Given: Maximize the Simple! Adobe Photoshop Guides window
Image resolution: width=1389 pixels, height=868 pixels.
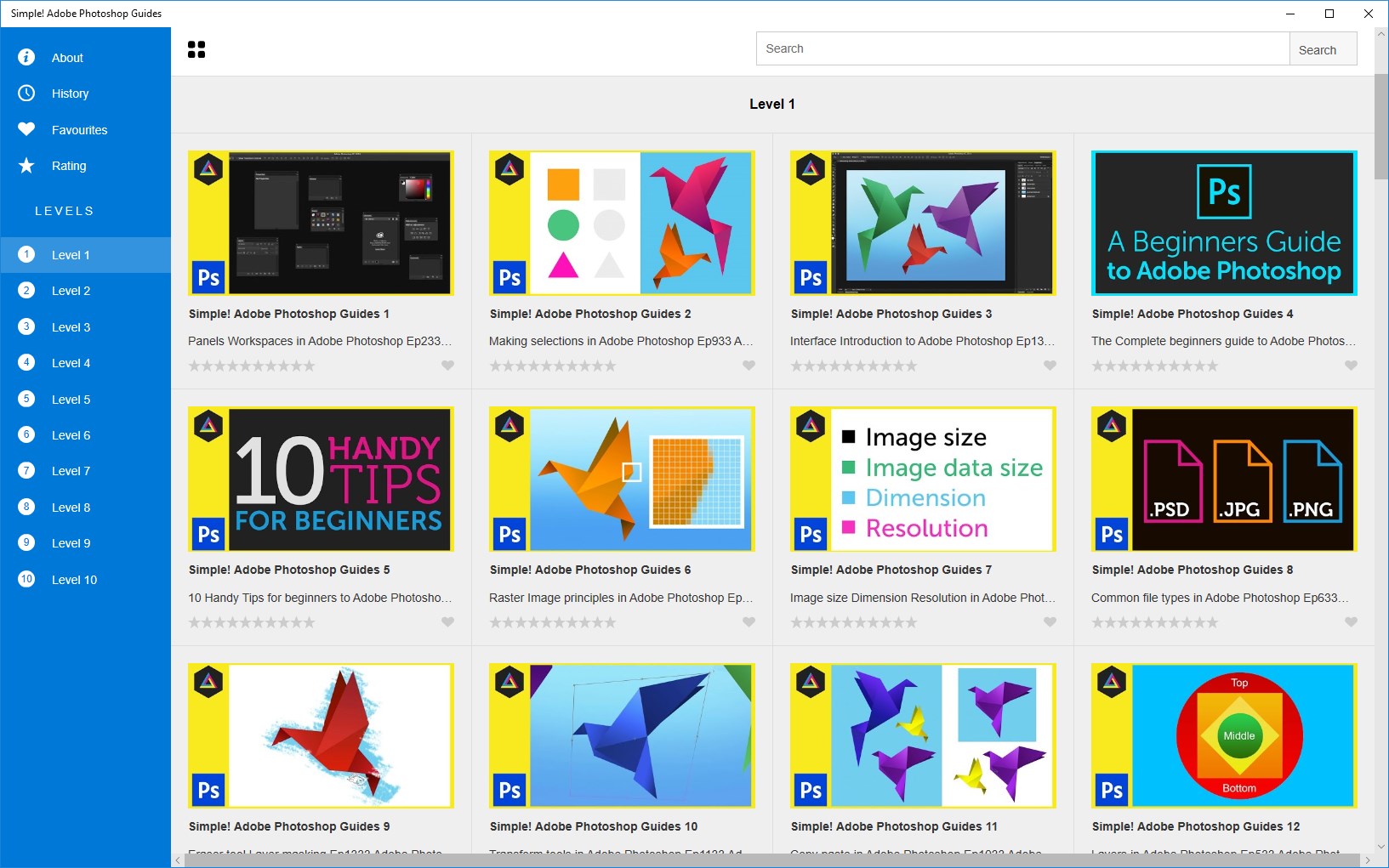Looking at the screenshot, I should [1329, 14].
